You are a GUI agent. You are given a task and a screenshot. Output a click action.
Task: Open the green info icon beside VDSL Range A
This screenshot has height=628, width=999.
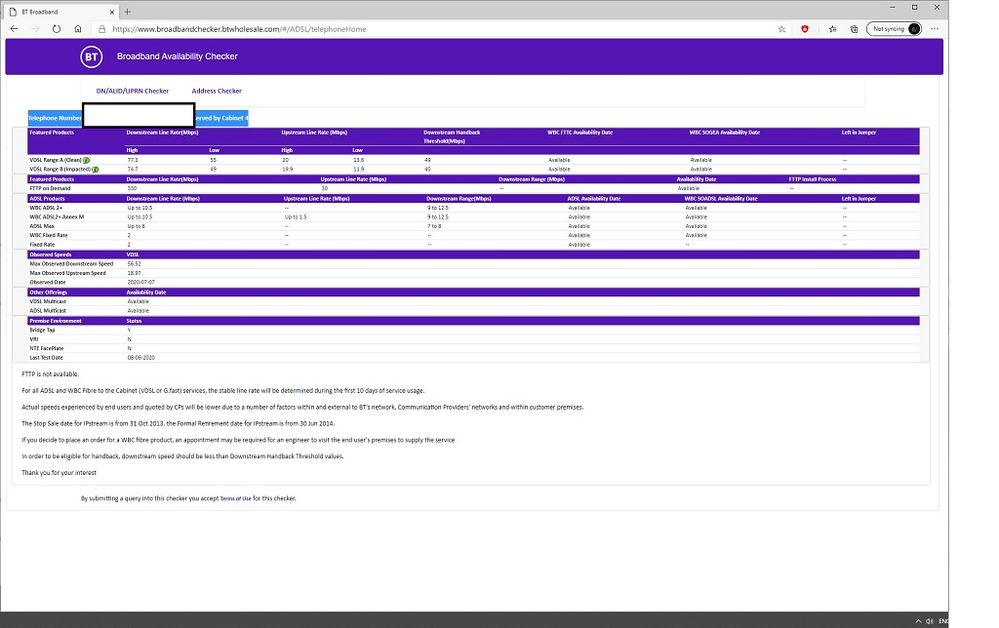coord(87,160)
